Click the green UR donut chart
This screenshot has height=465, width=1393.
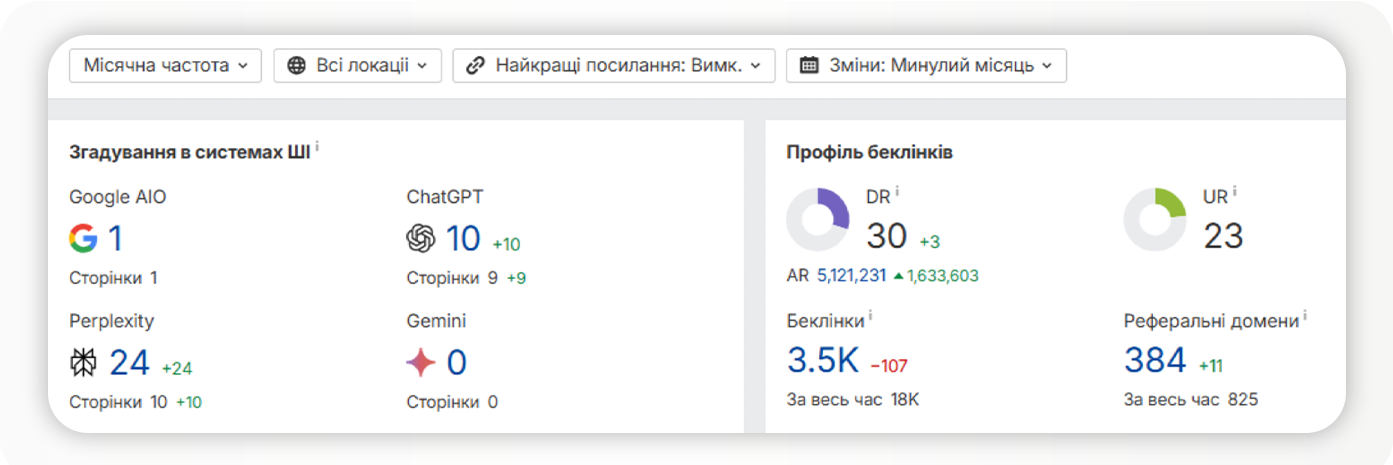click(x=1155, y=219)
